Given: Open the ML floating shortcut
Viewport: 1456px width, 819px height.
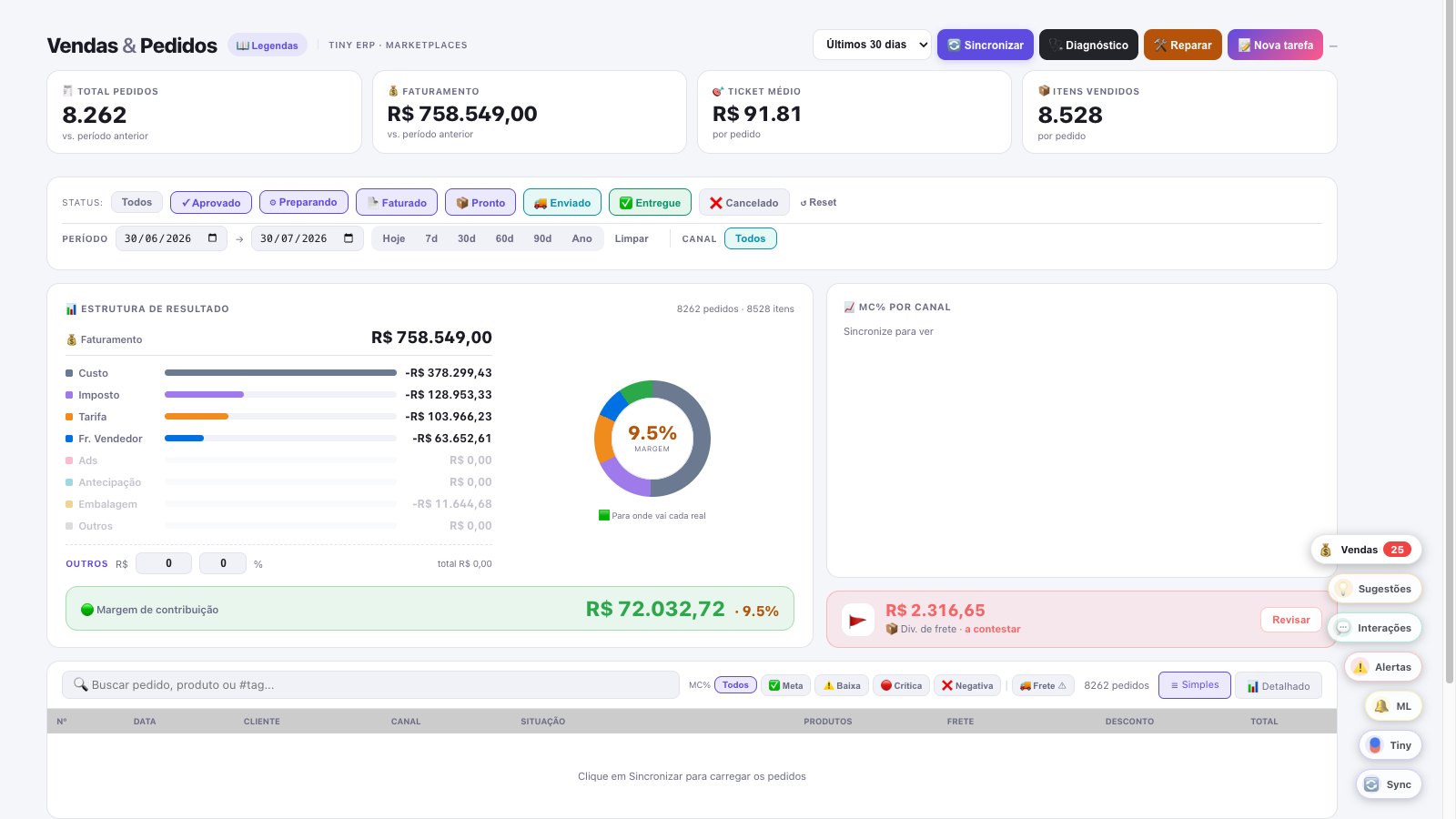Looking at the screenshot, I should [1393, 706].
